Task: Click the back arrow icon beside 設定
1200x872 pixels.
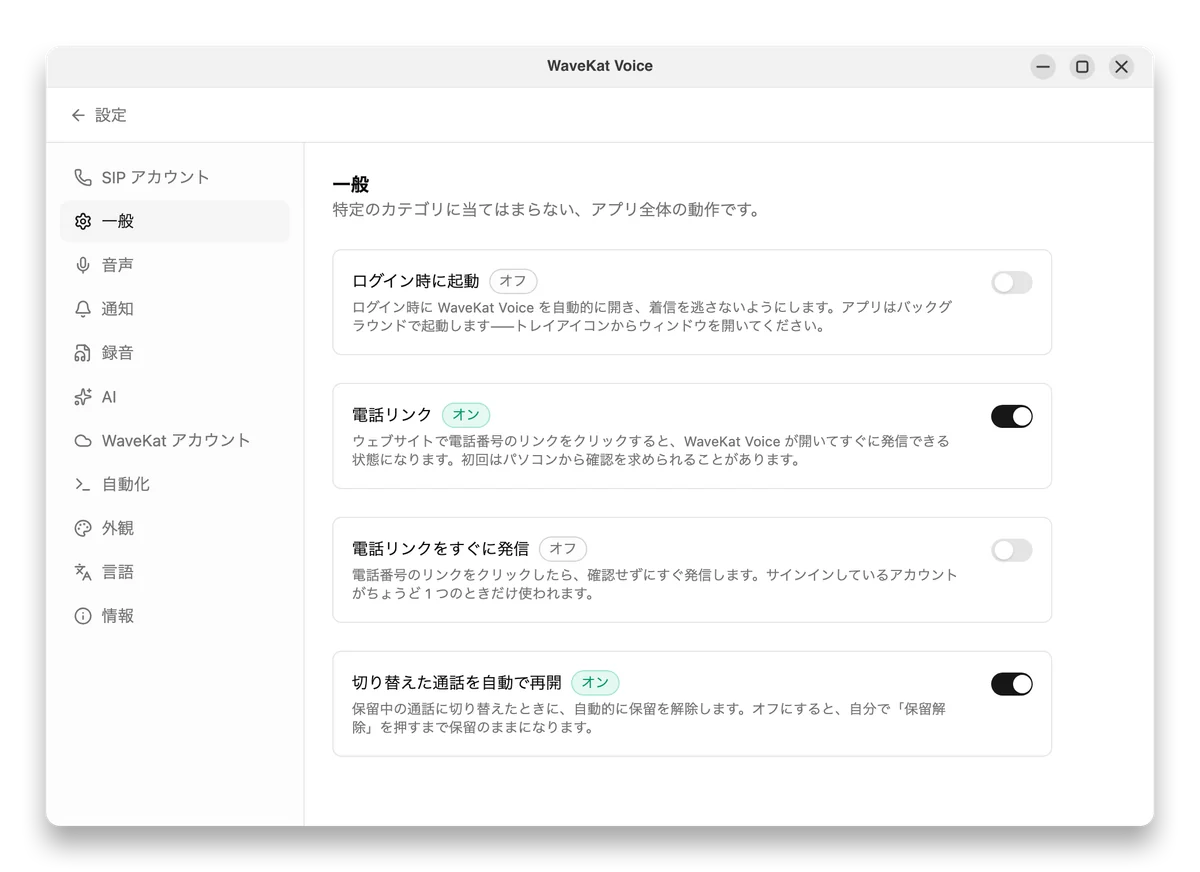Action: tap(78, 115)
